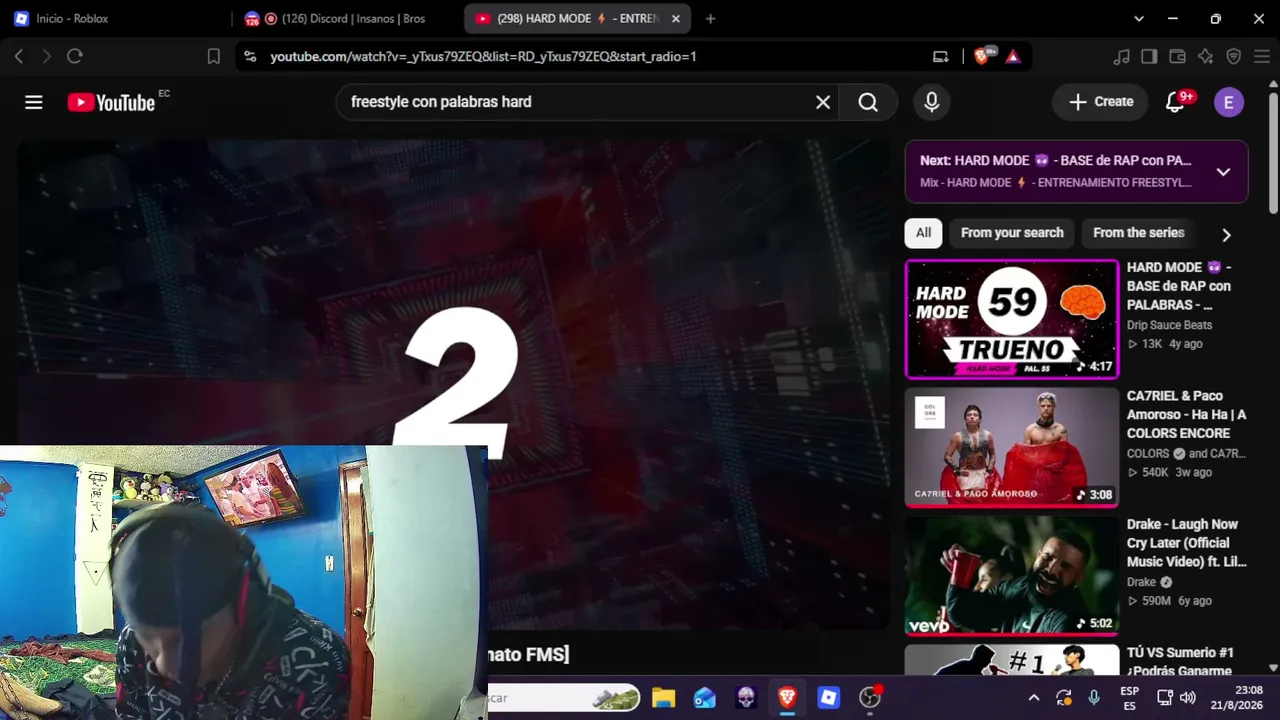This screenshot has height=720, width=1280.
Task: Launch Brave Leo AI assistant
Action: [1205, 57]
